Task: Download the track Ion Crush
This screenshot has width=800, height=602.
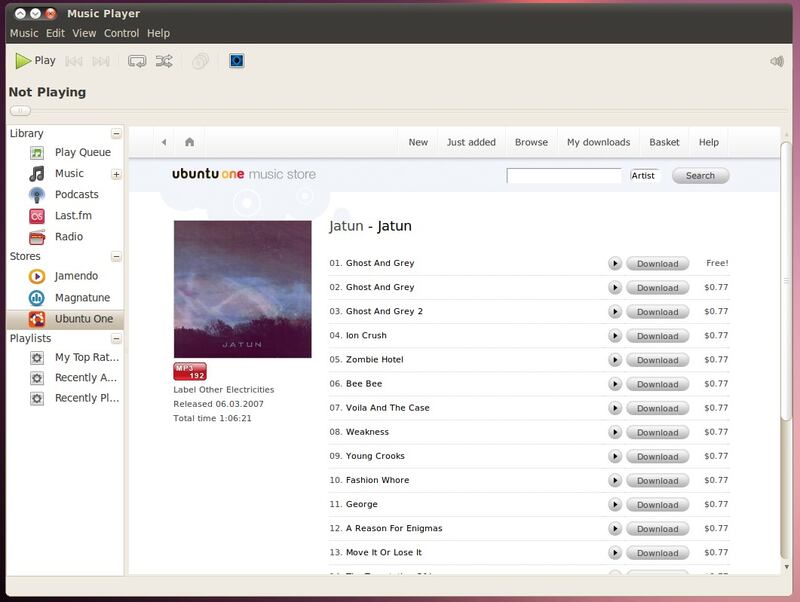Action: [657, 336]
